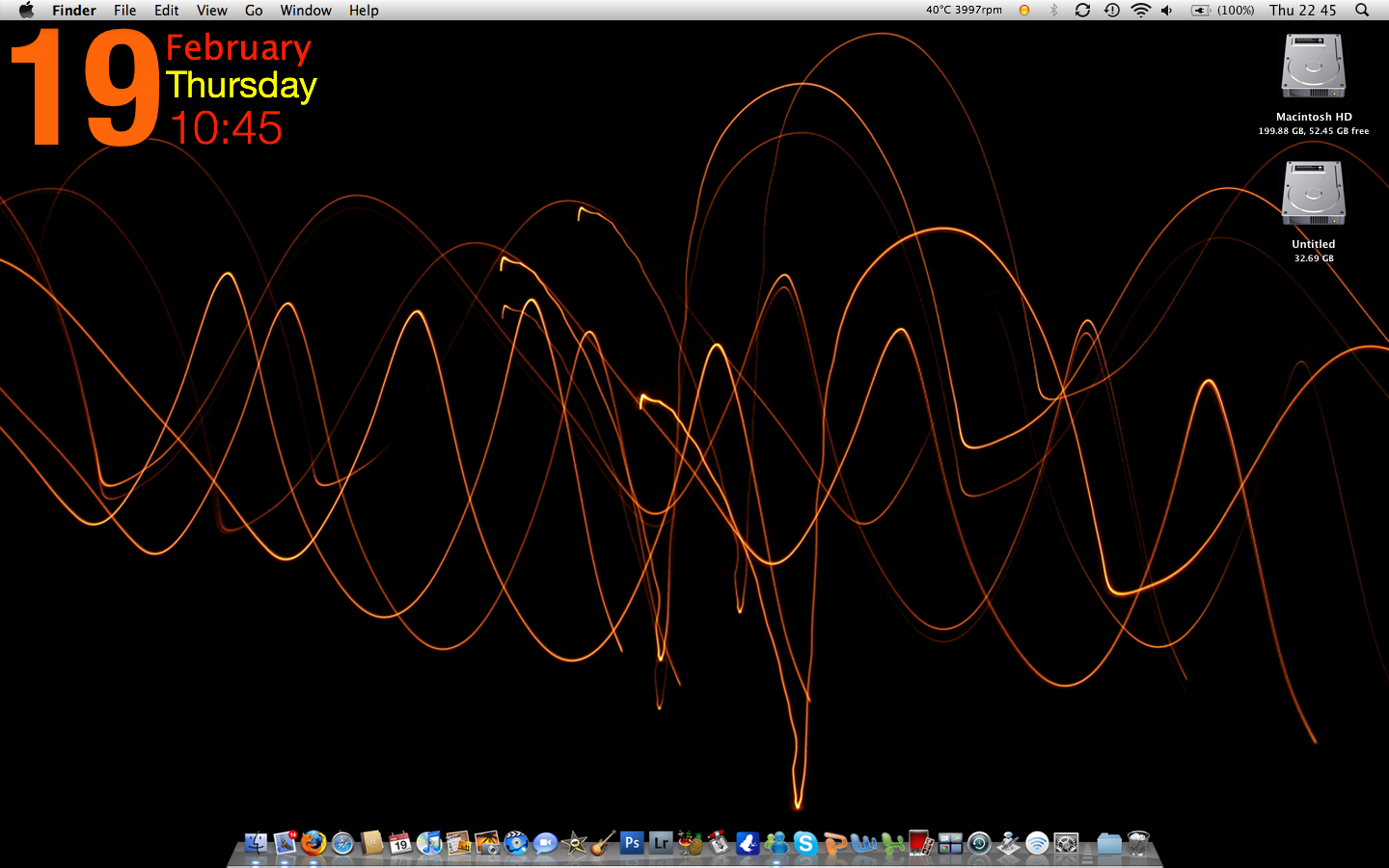Click the 40°C 3997rpm temperature monitor
Screen dimensions: 1389x868
click(x=964, y=10)
